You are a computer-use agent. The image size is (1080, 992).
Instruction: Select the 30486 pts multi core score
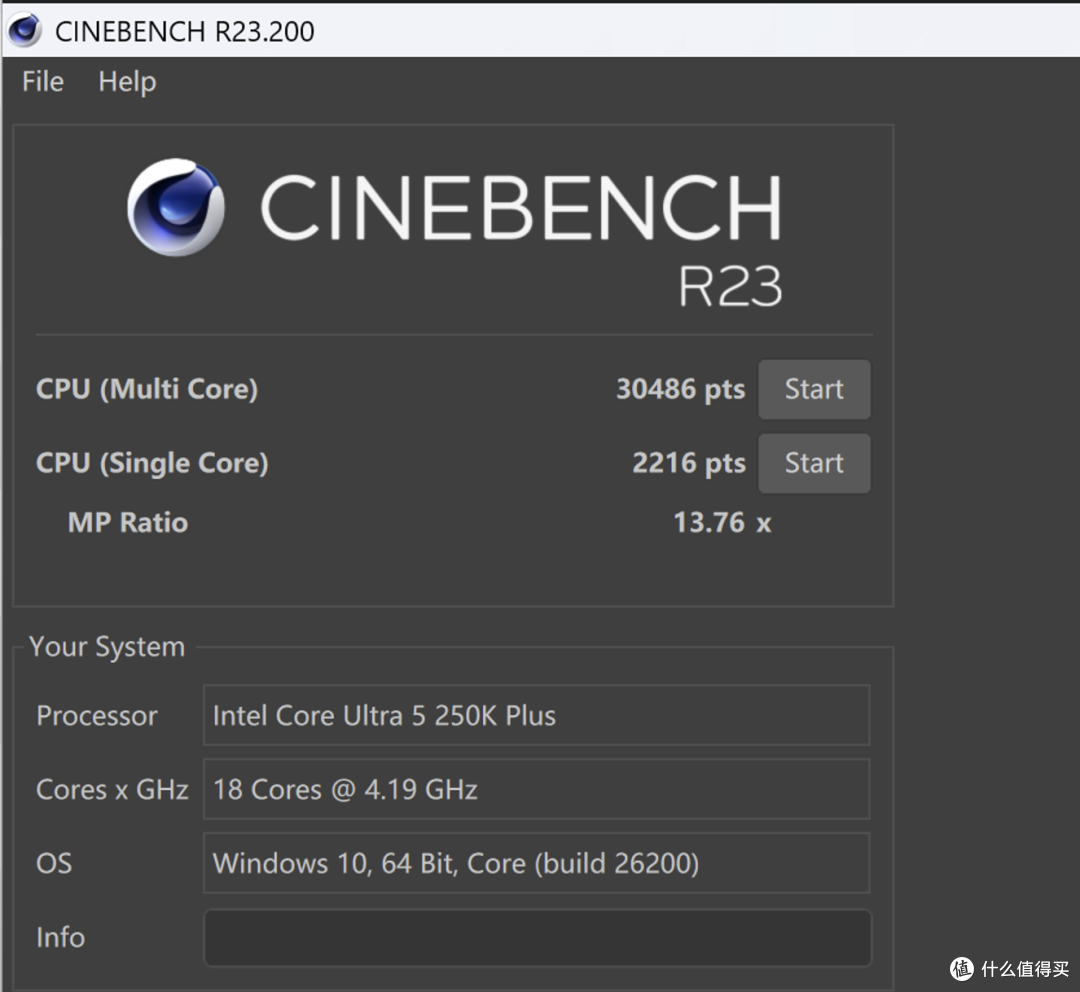[681, 389]
